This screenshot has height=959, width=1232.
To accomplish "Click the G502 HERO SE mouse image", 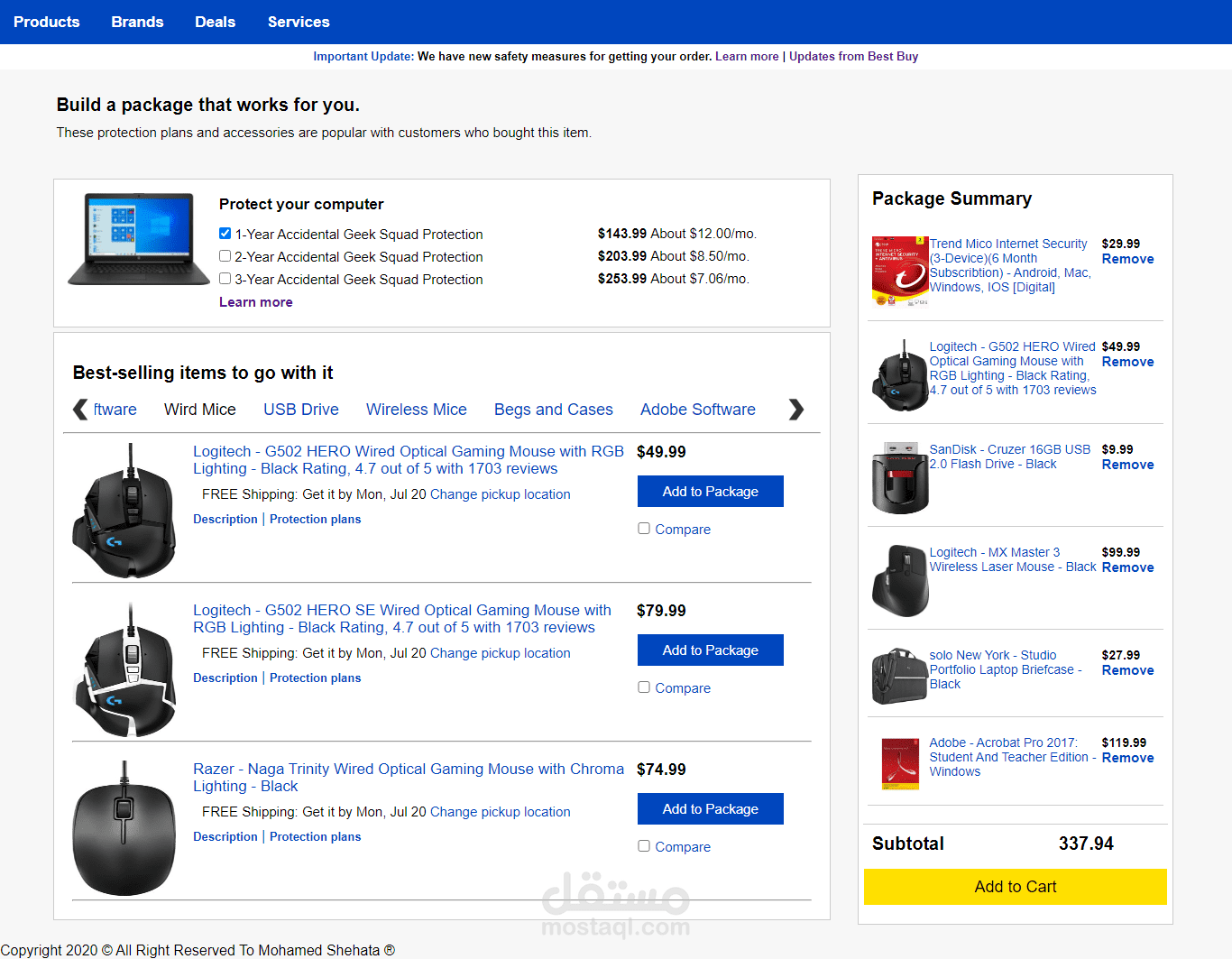I will point(124,669).
